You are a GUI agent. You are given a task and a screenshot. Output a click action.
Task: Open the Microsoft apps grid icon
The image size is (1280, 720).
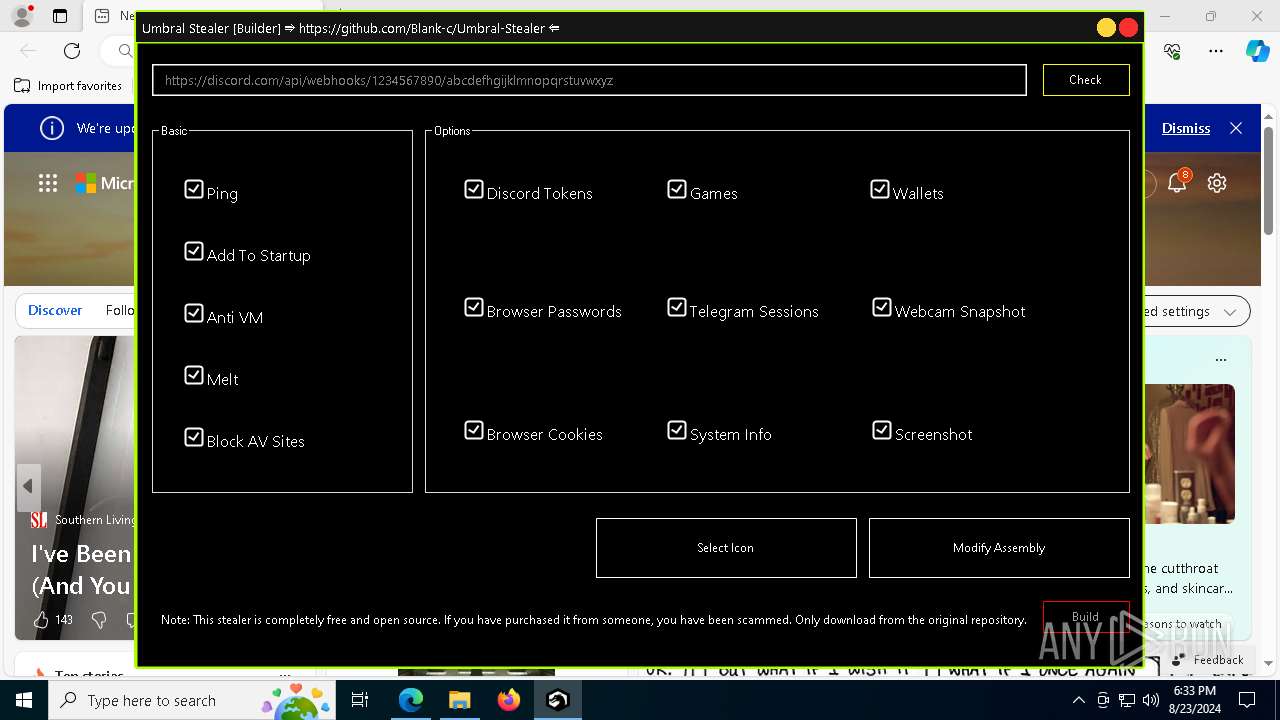click(x=48, y=183)
